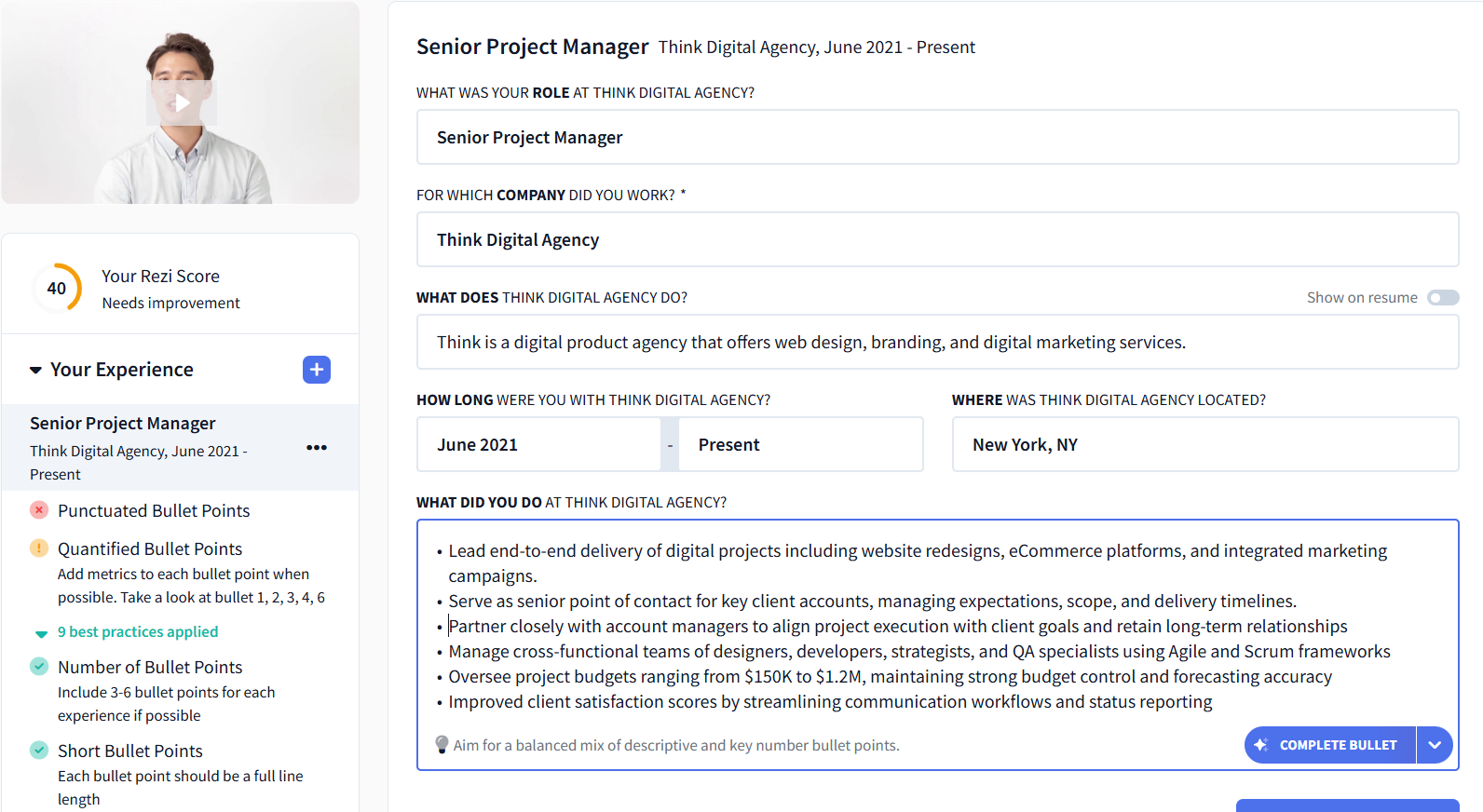Image resolution: width=1483 pixels, height=812 pixels.
Task: Collapse the 9 best practices applied list
Action: pos(41,632)
